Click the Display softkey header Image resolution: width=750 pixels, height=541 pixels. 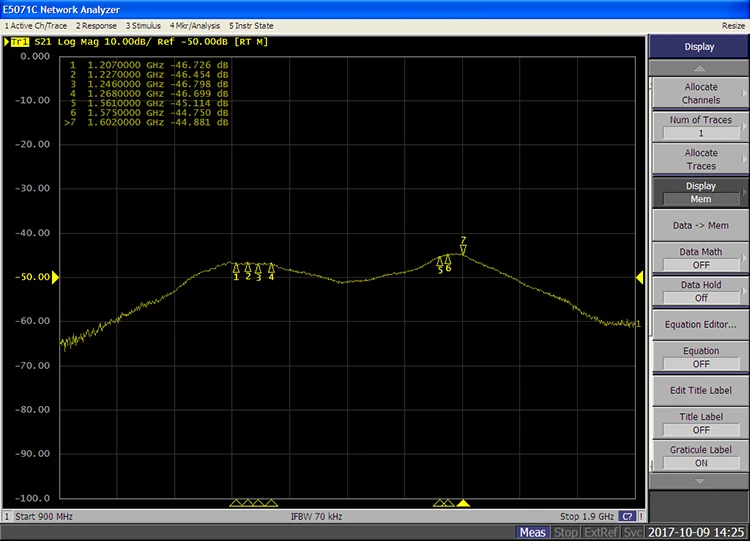[699, 47]
